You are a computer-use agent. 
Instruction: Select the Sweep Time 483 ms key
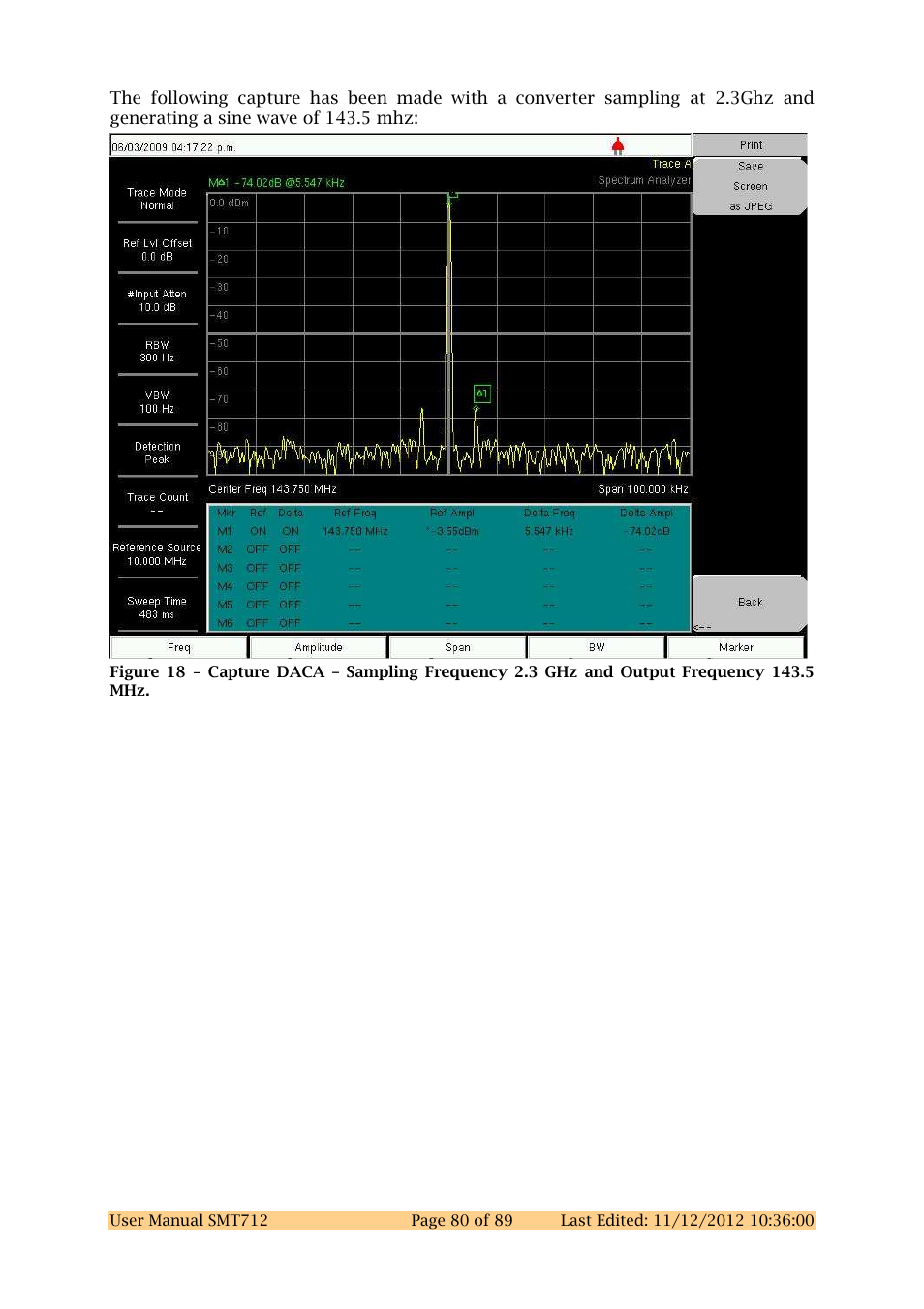[157, 608]
